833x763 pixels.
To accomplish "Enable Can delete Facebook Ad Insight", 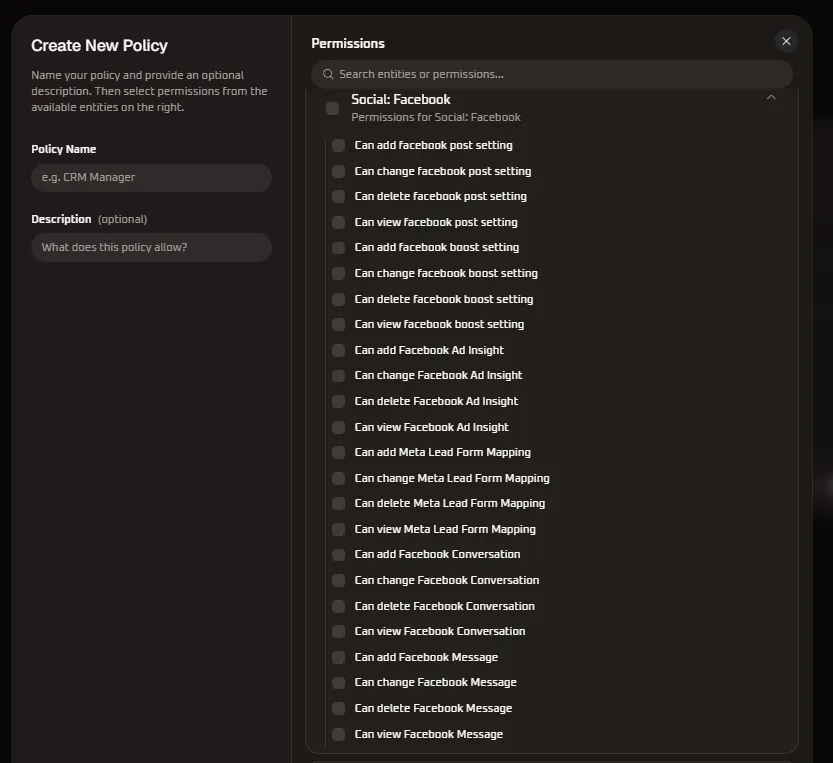I will coord(338,401).
